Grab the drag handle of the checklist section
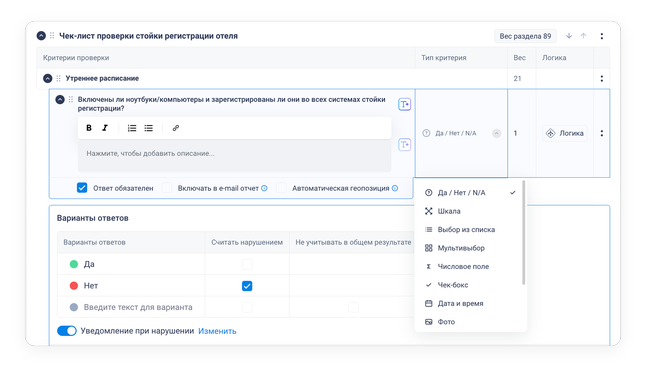Viewport: 646px width, 375px height. coord(52,36)
